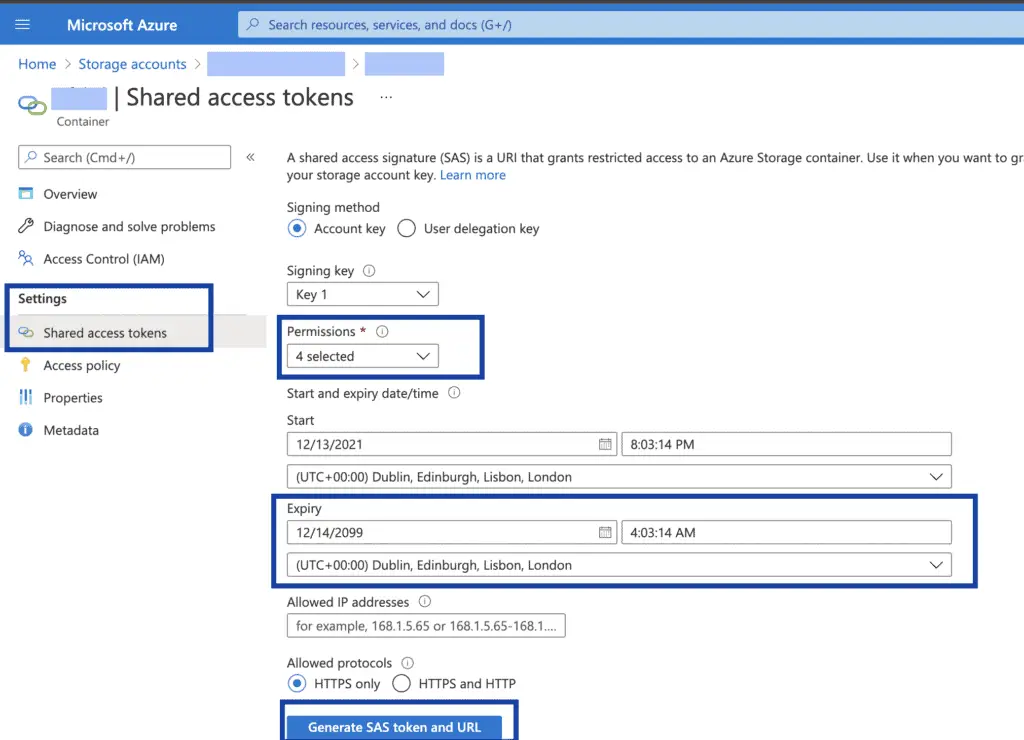1024x740 pixels.
Task: Follow the Learn more link
Action: pyautogui.click(x=472, y=175)
